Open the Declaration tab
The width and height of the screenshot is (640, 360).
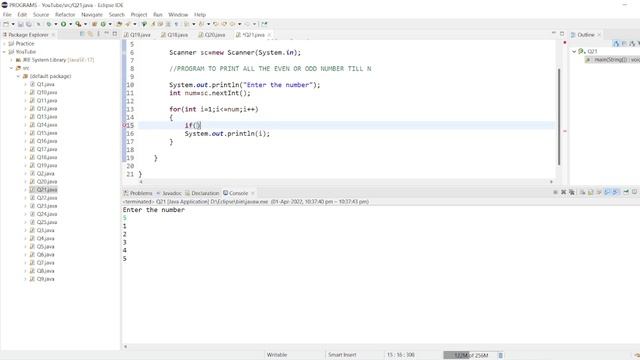coord(202,193)
